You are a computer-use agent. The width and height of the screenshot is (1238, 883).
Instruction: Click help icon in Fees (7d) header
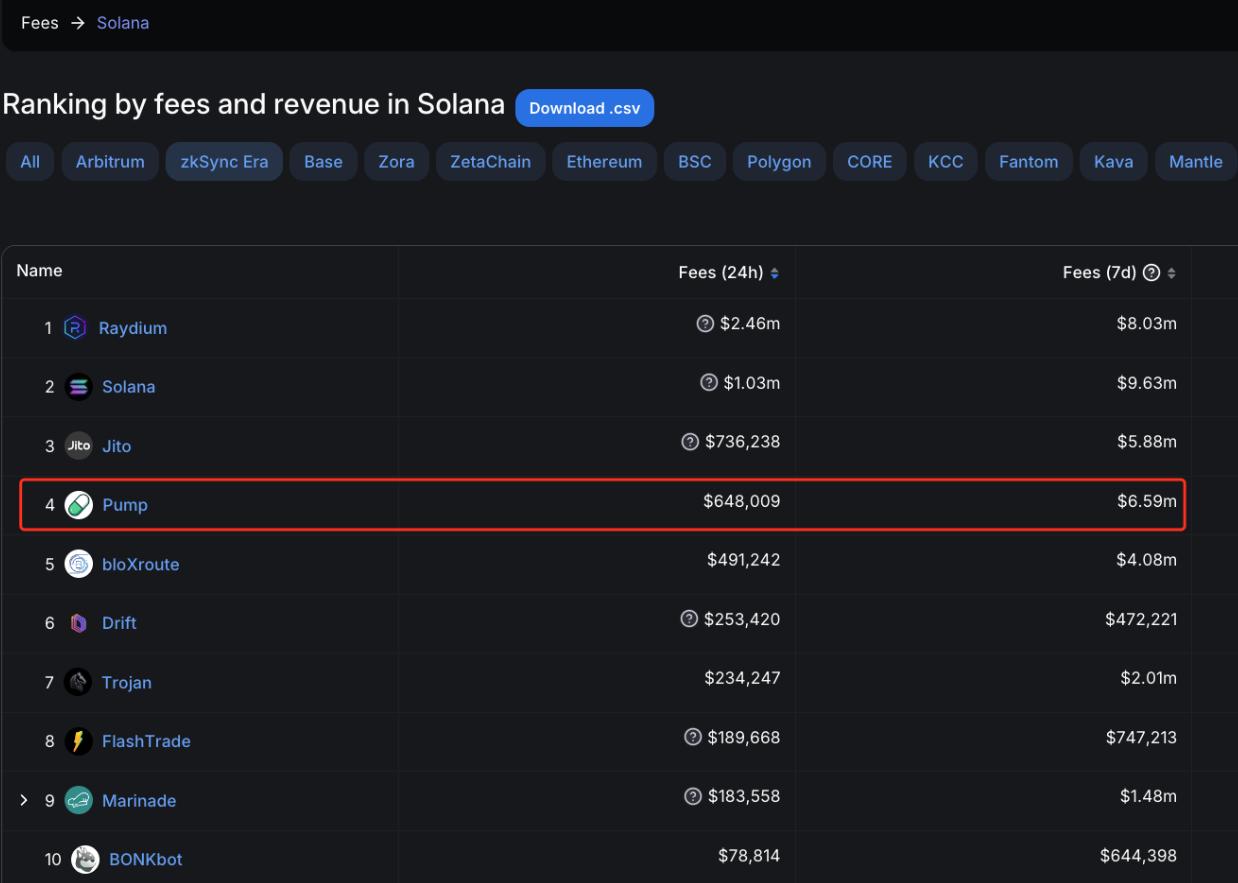[x=1151, y=273]
